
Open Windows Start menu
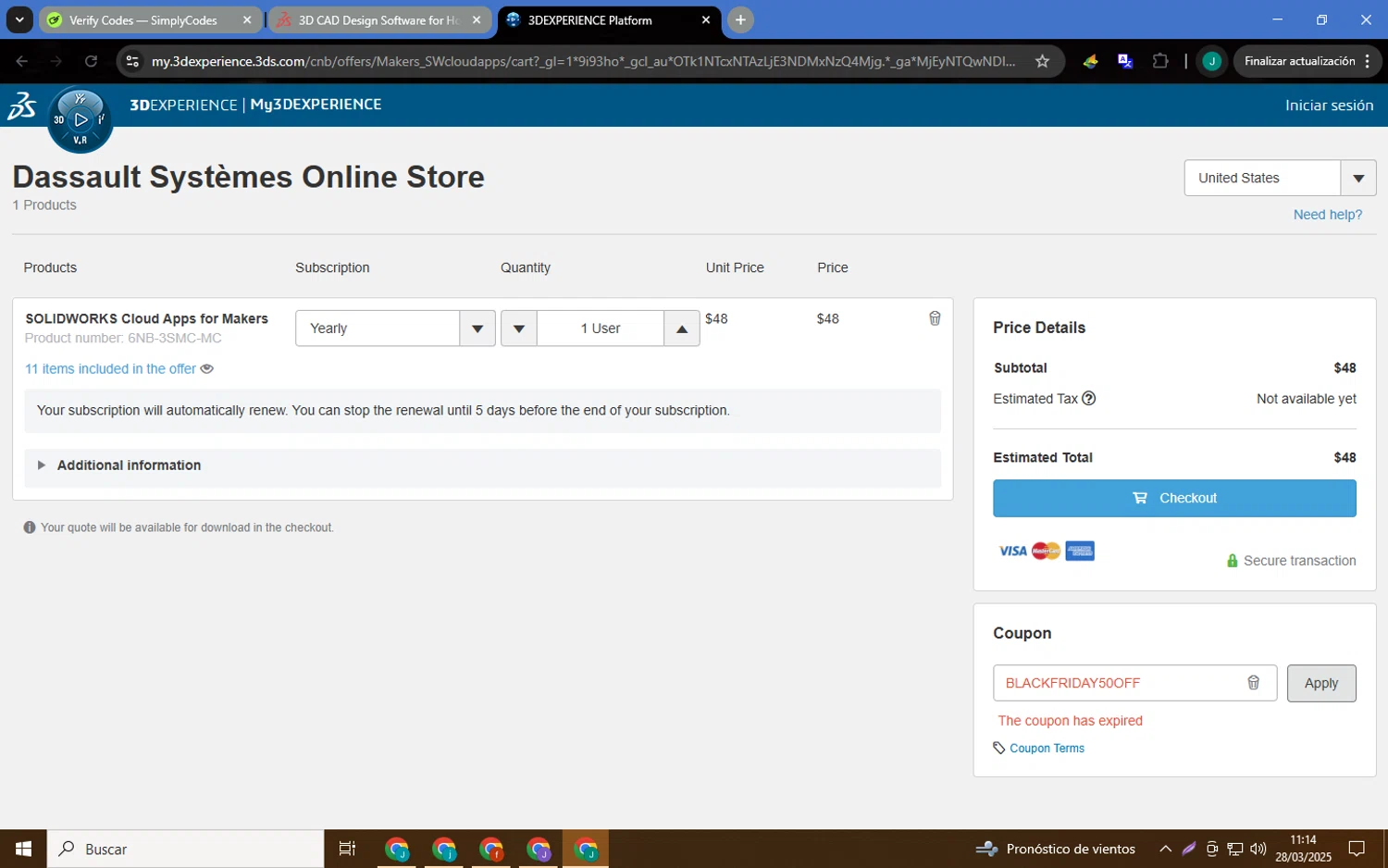pyautogui.click(x=23, y=849)
